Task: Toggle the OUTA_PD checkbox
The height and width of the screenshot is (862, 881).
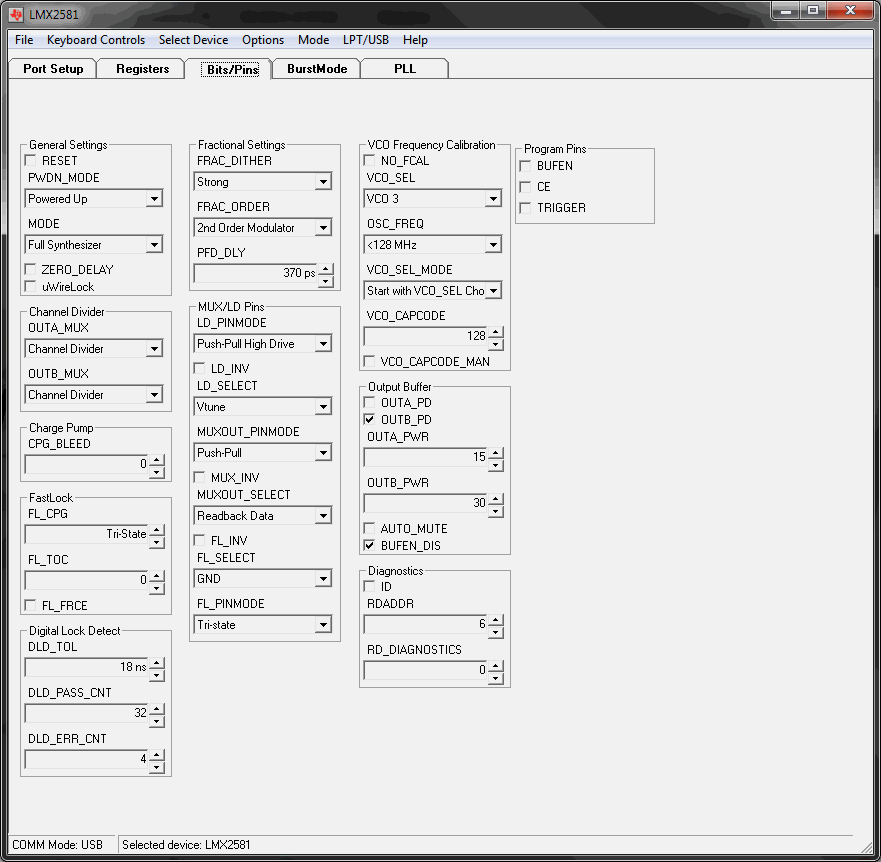Action: [370, 402]
